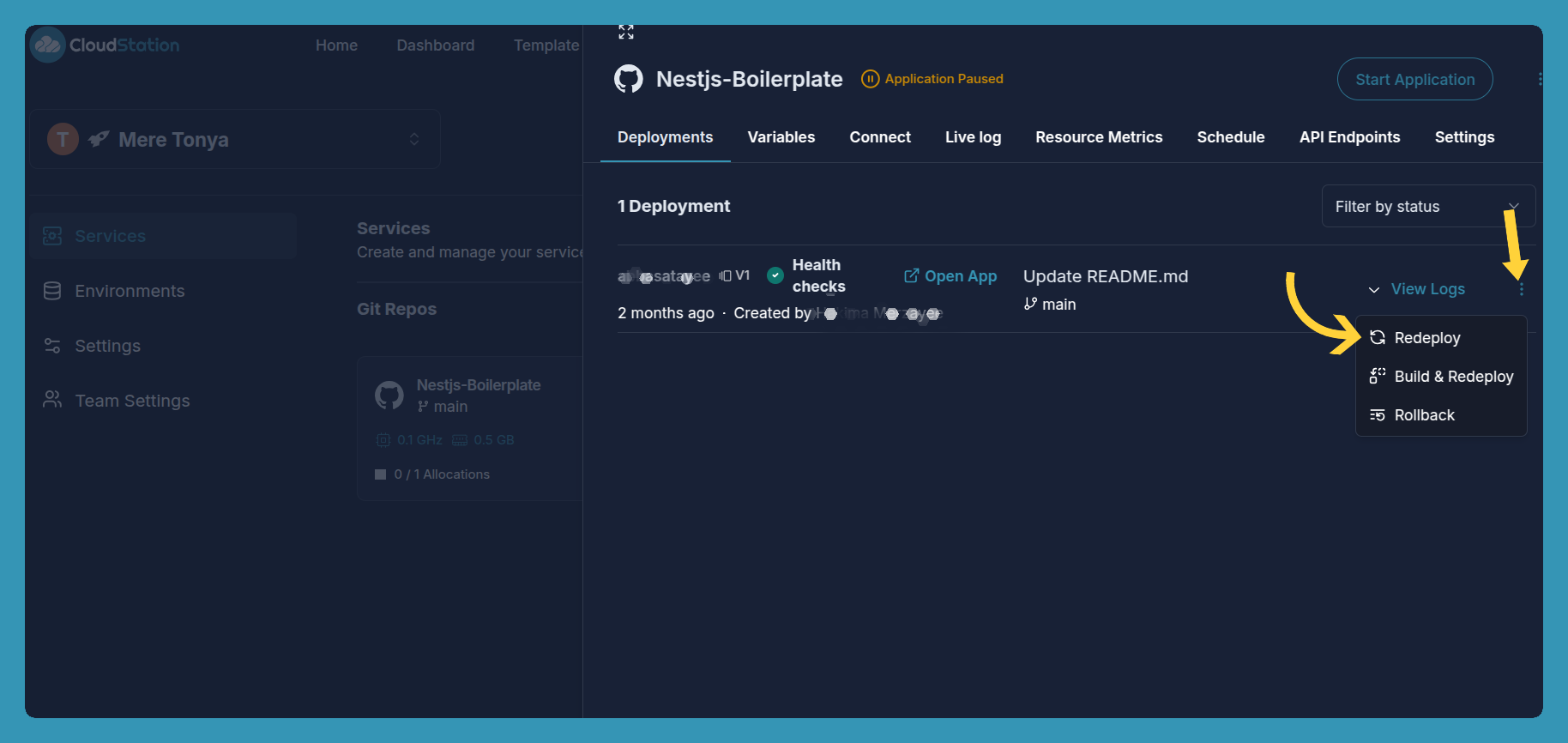Click the Environments database icon
The image size is (1568, 743).
pos(52,291)
